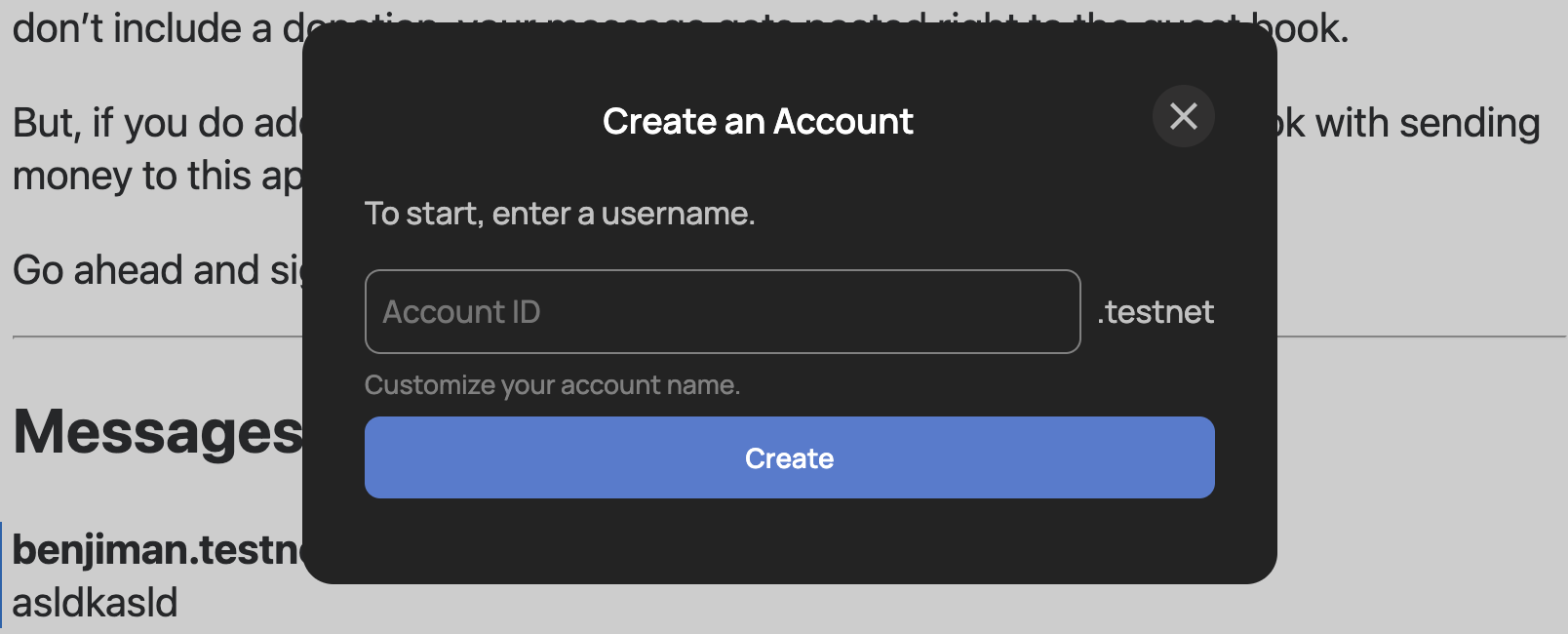Click the "asldkasld" message text
Screen dimensions: 1568x634
(x=96, y=603)
